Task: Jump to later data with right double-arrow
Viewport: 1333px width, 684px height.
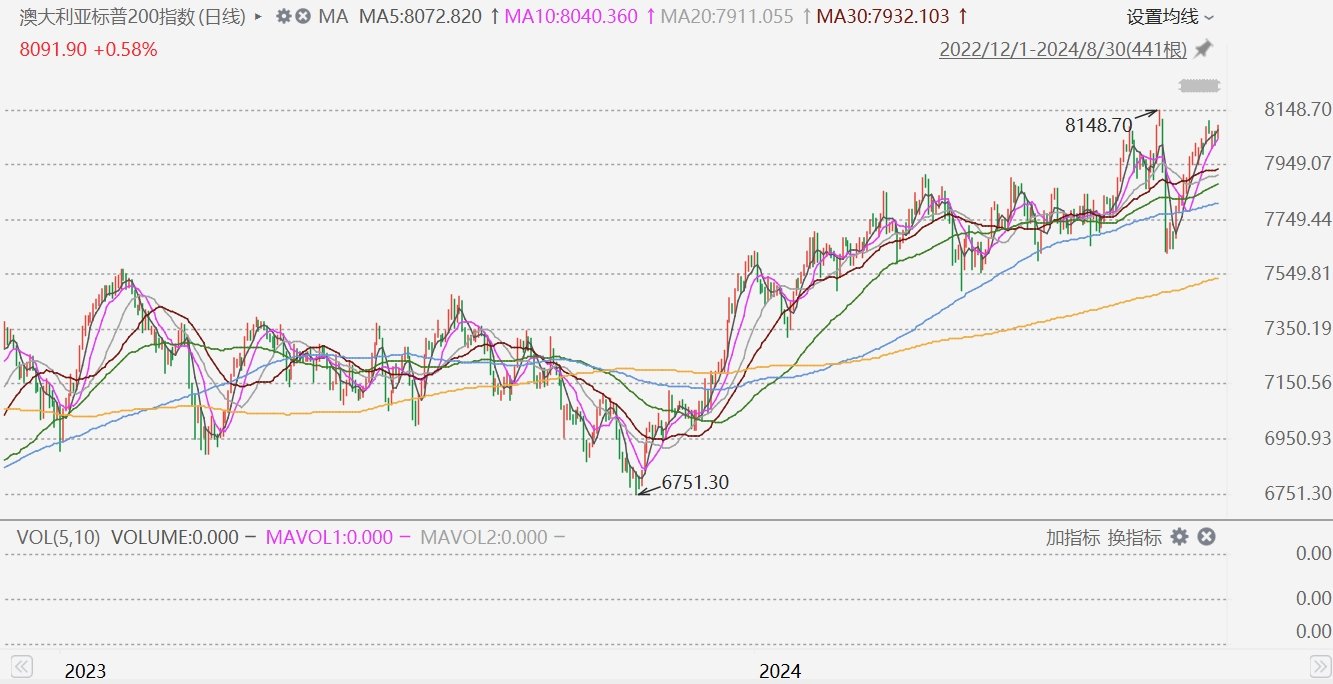Action: (1320, 666)
